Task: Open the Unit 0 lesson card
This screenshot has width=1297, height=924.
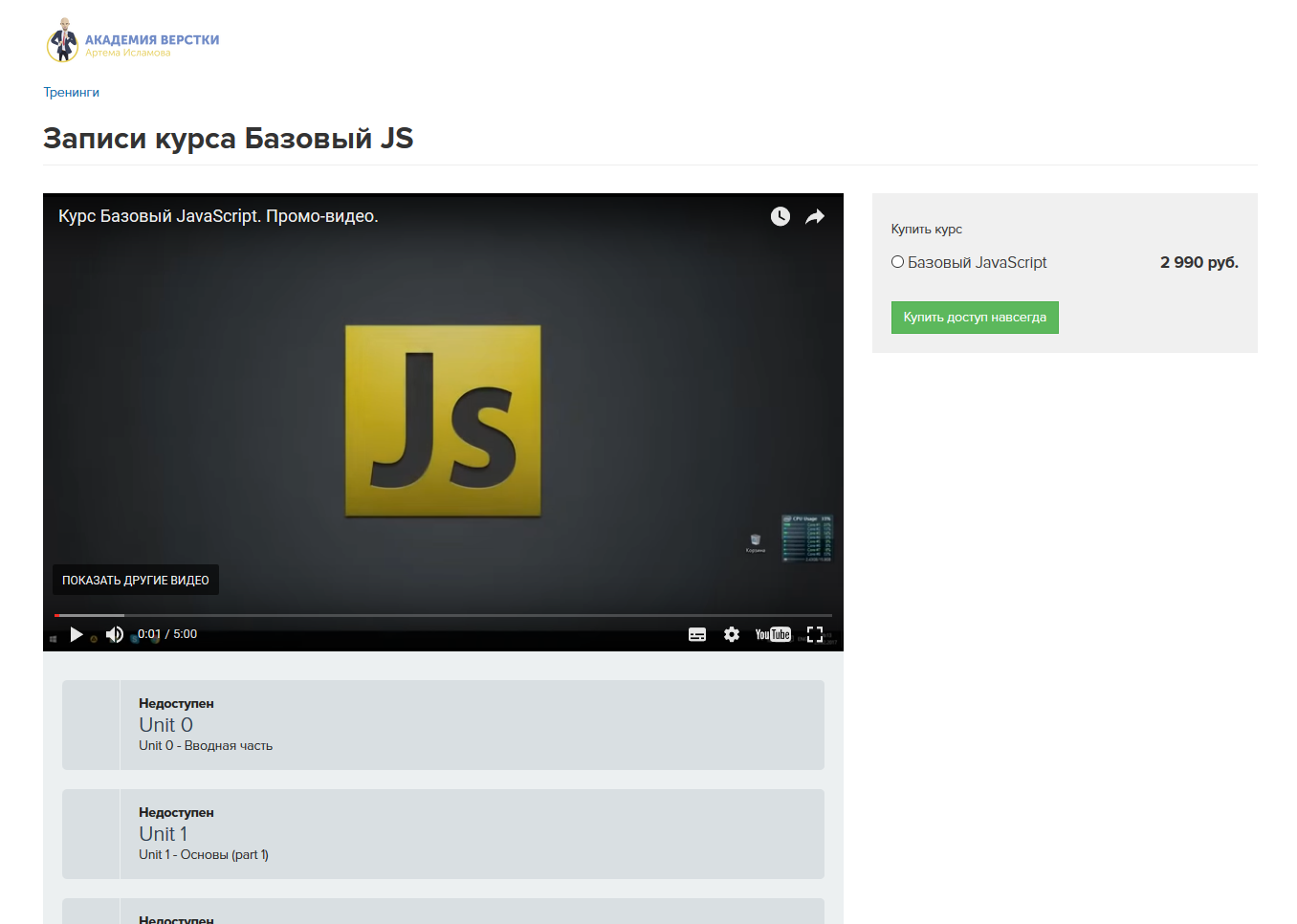Action: (443, 725)
